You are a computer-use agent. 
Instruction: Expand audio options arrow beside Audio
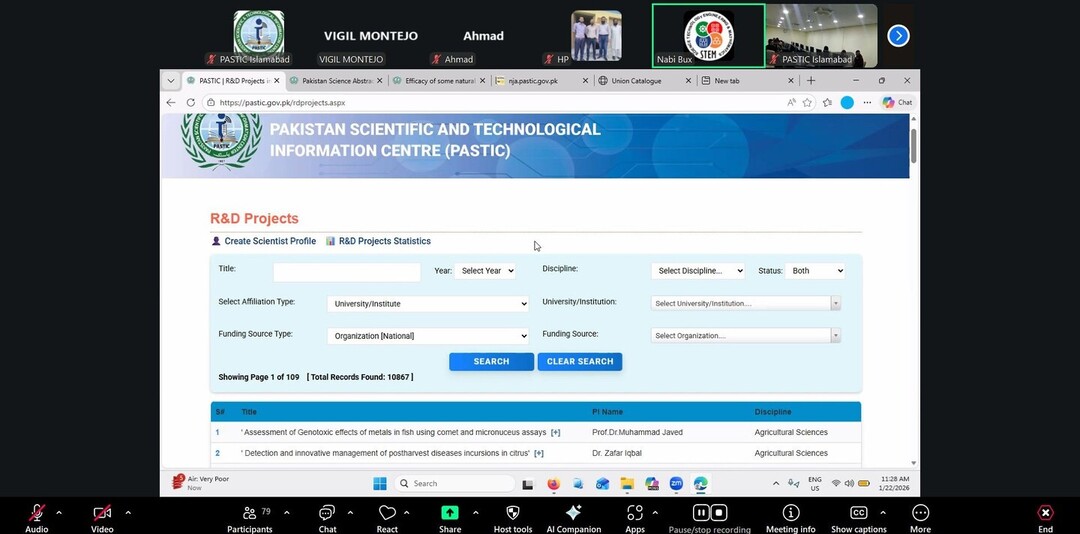pyautogui.click(x=59, y=513)
